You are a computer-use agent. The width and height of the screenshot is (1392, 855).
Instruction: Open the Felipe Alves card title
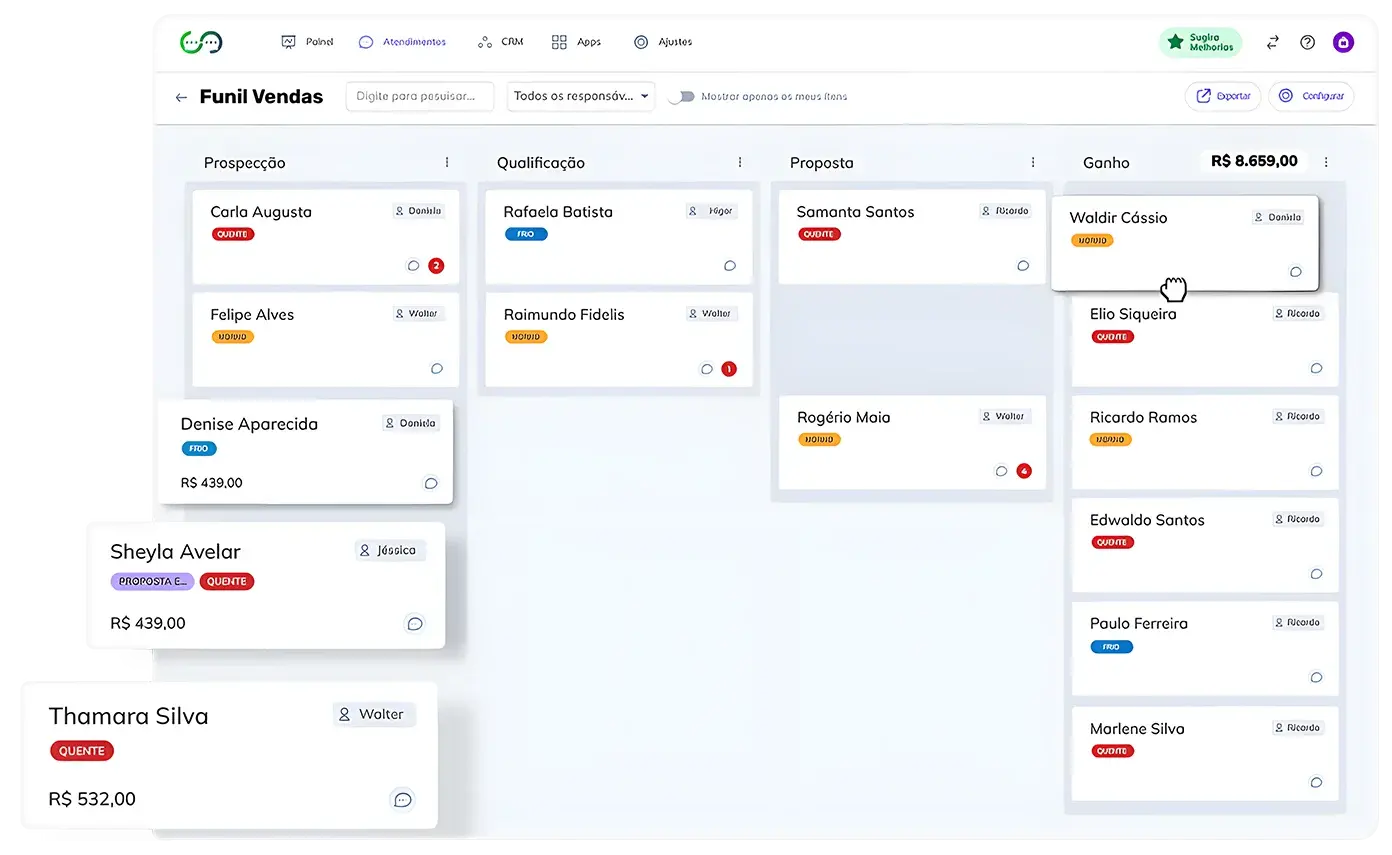click(252, 314)
